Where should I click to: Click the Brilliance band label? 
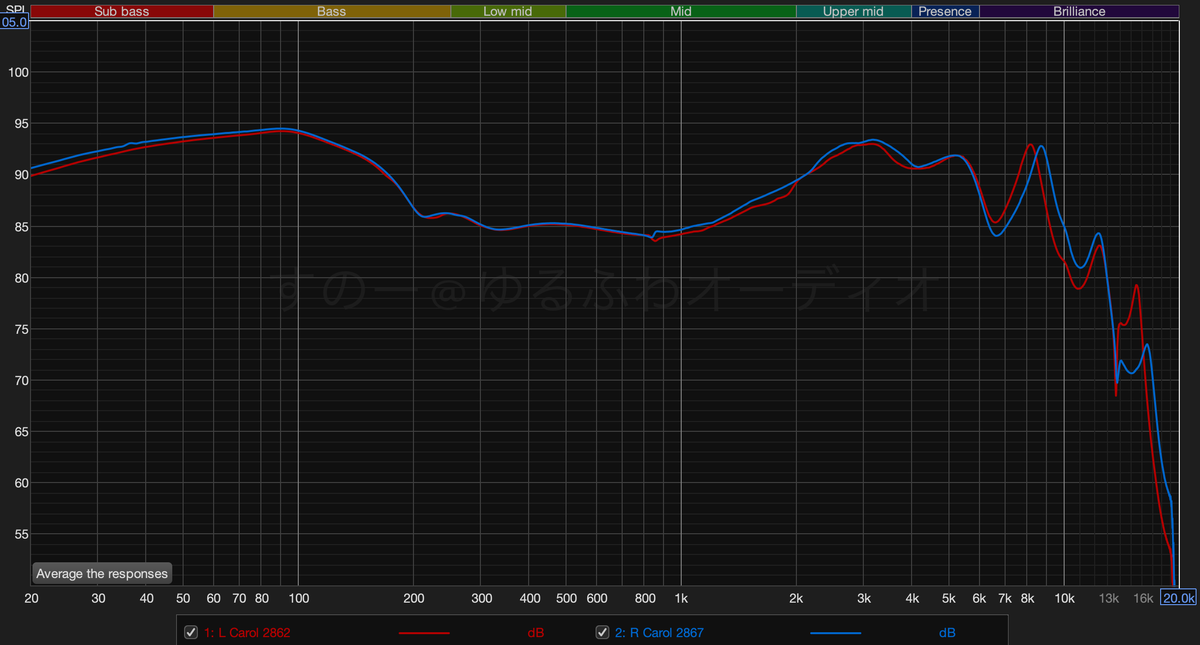tap(1079, 12)
